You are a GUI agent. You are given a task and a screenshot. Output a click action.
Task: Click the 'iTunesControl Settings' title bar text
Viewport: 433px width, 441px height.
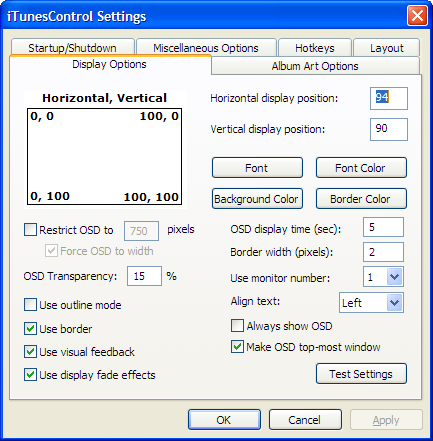pos(77,16)
